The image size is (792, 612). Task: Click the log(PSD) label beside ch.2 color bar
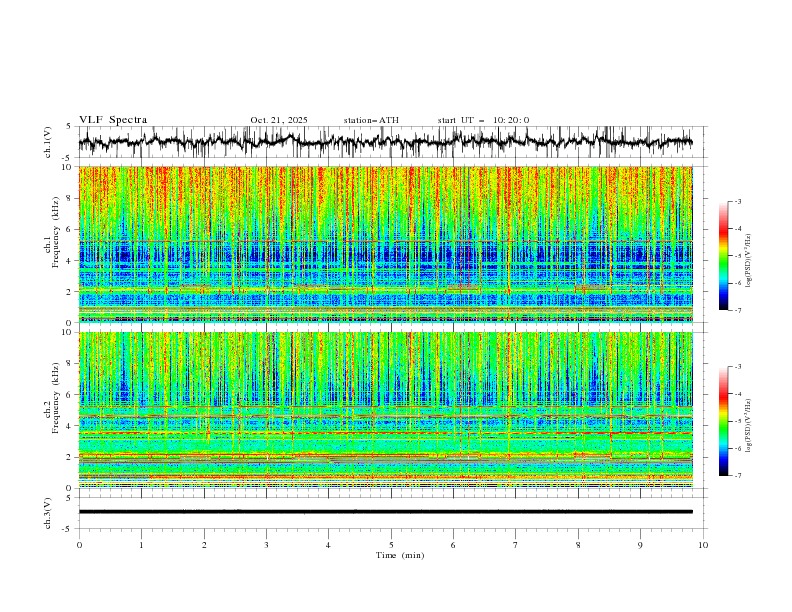pos(749,426)
